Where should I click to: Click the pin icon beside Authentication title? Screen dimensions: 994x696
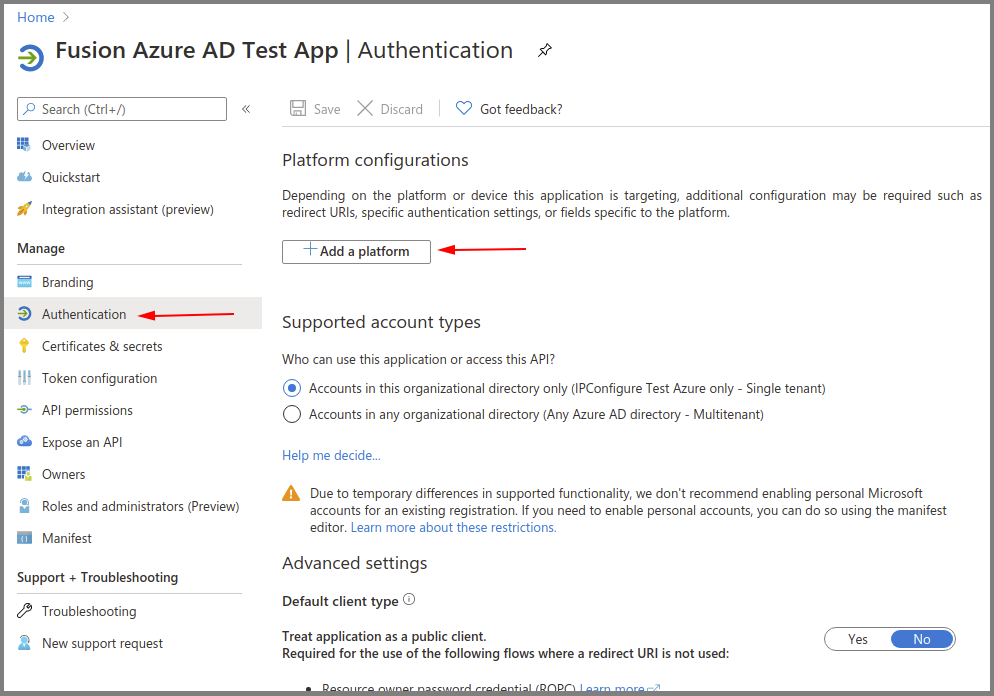[545, 50]
